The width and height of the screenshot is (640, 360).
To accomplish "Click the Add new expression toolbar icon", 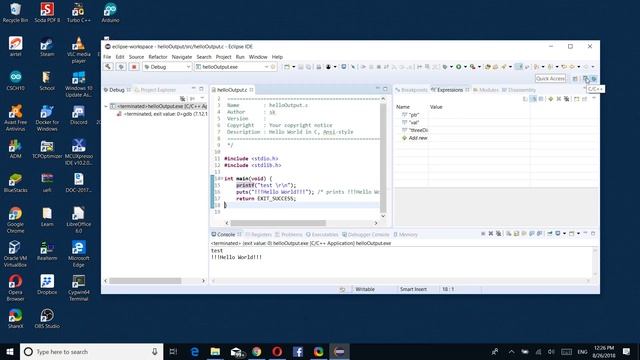I will click(x=551, y=99).
